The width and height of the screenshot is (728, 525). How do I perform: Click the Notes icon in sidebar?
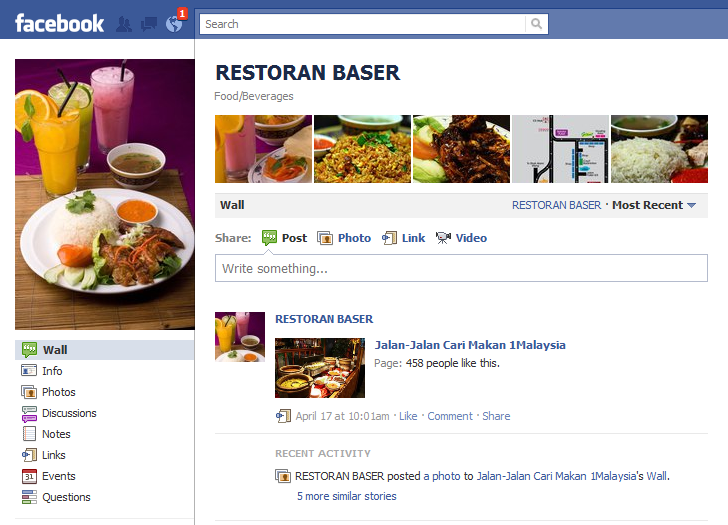(29, 434)
